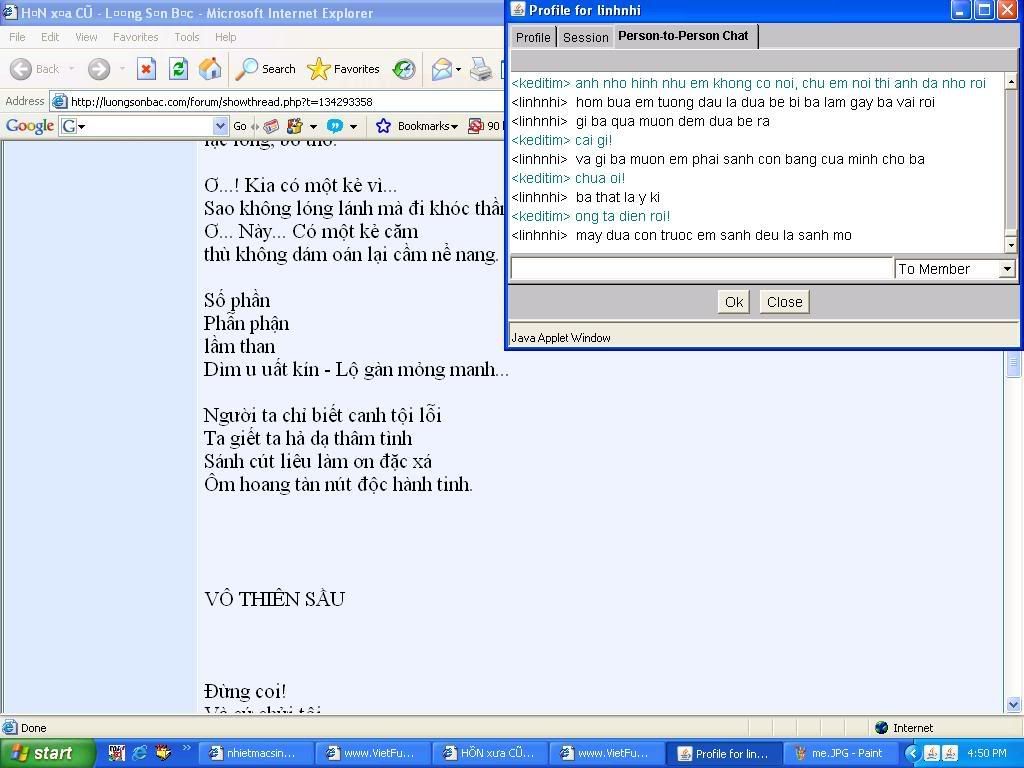Click the VÔ THIÊN SẦU text on page
The width and height of the screenshot is (1024, 768).
274,599
